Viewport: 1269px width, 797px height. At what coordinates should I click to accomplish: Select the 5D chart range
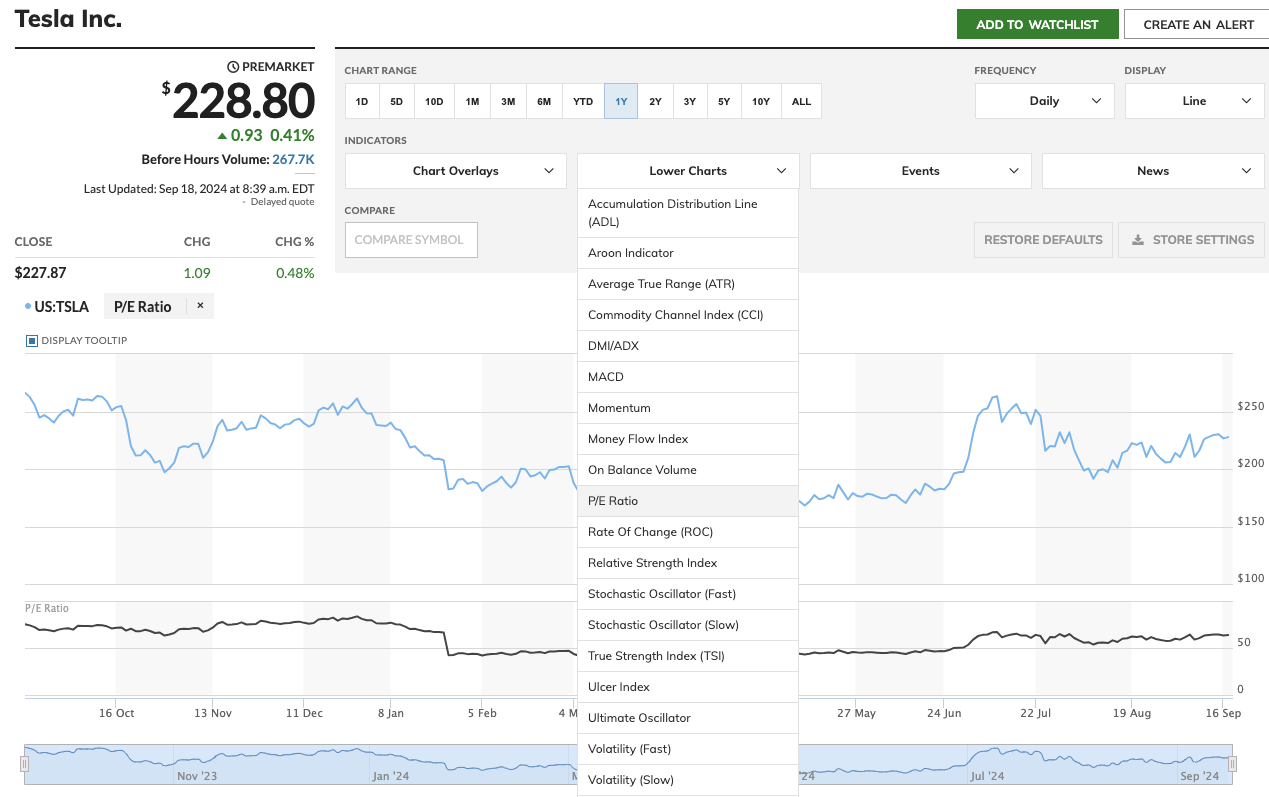[397, 101]
